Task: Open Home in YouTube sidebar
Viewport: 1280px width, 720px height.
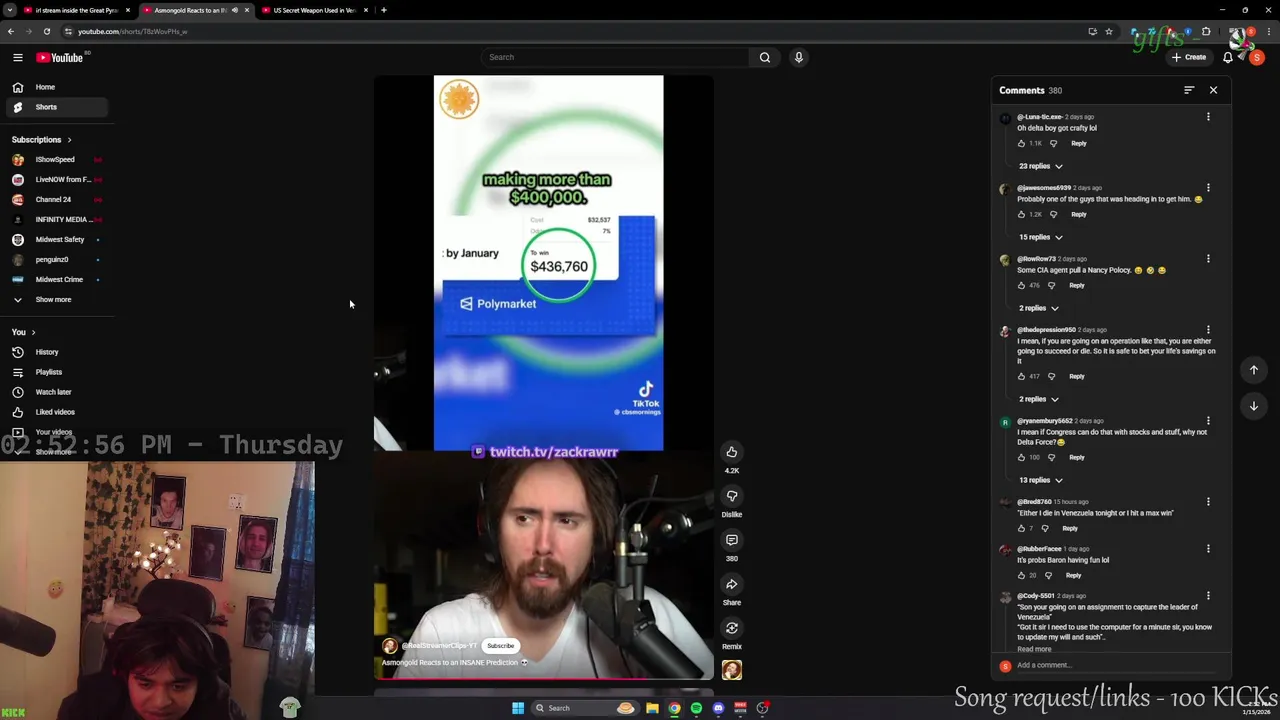Action: pyautogui.click(x=58, y=87)
